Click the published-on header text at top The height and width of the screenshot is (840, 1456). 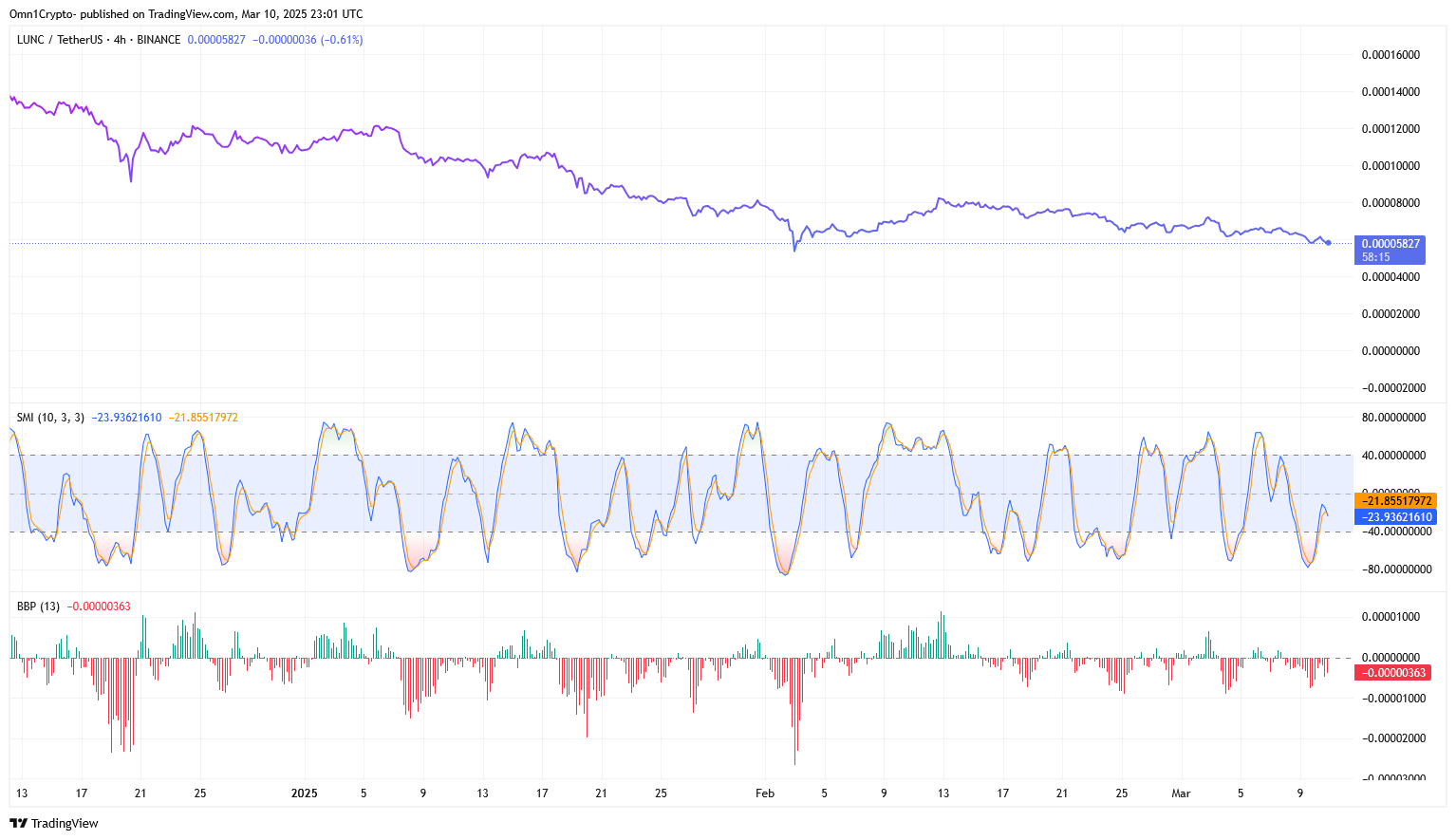pyautogui.click(x=186, y=14)
